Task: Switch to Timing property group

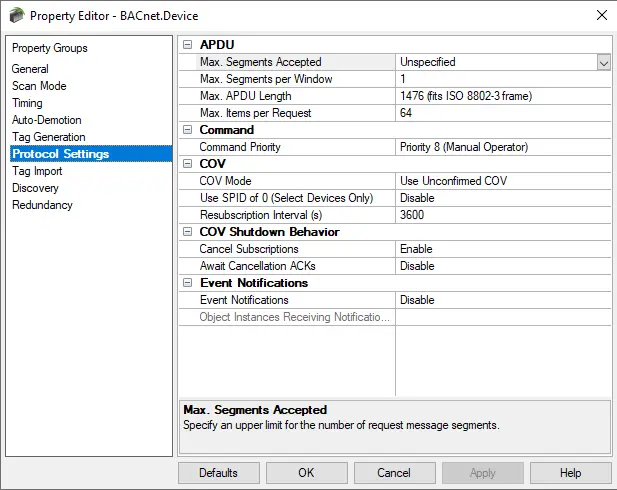Action: point(27,103)
